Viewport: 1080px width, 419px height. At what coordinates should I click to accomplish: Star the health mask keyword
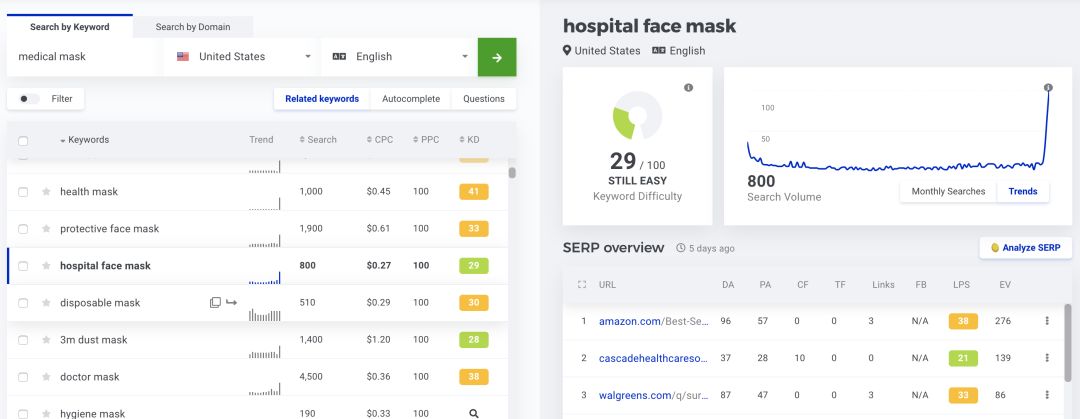(46, 192)
